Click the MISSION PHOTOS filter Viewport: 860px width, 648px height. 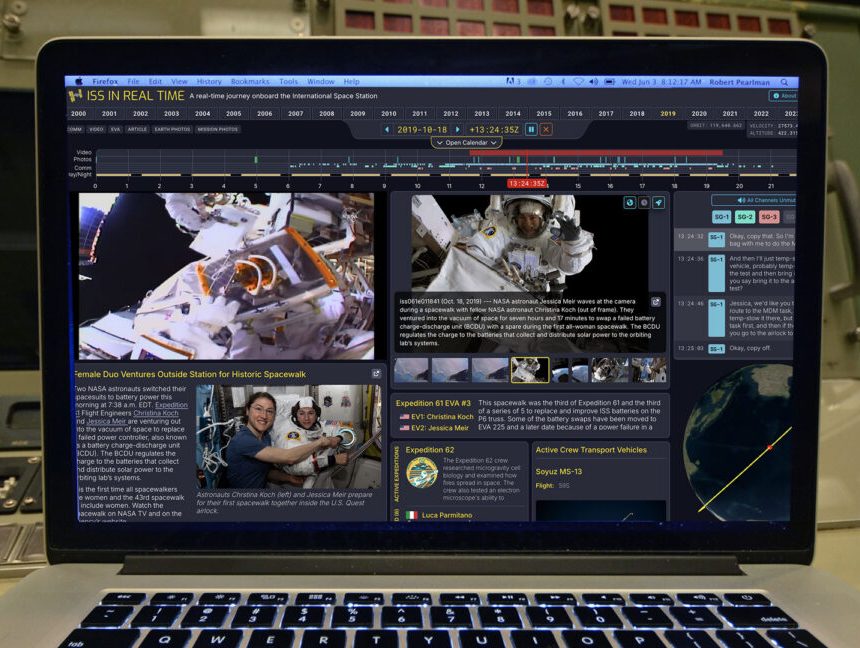pos(218,130)
